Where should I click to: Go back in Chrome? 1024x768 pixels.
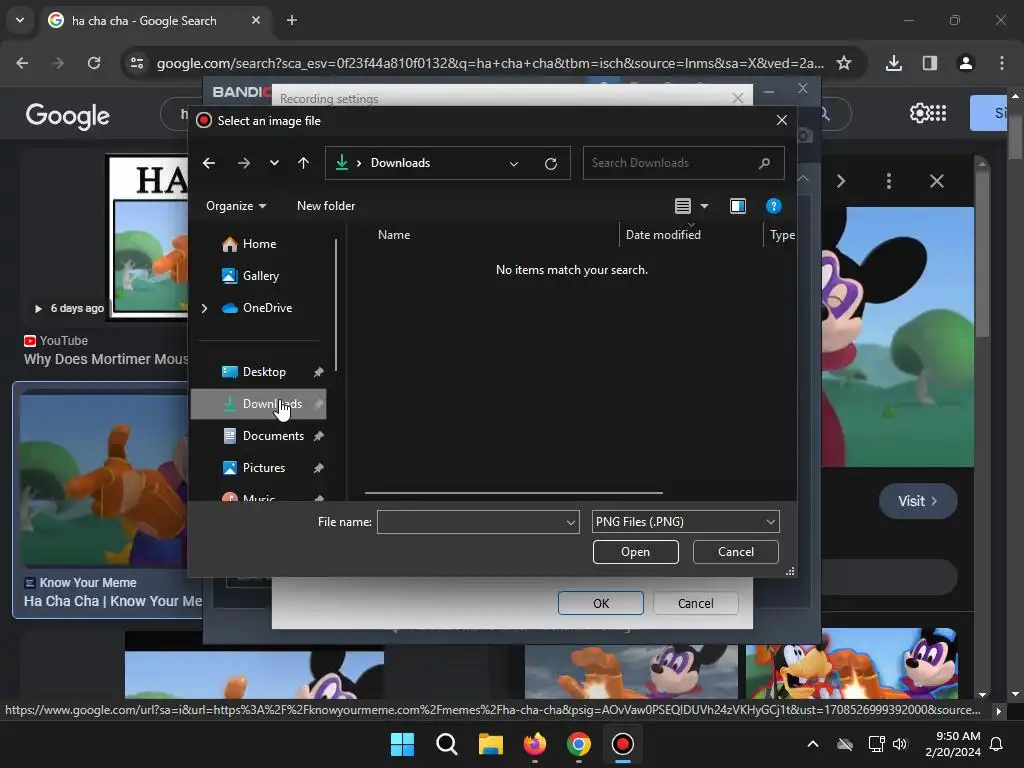point(22,63)
